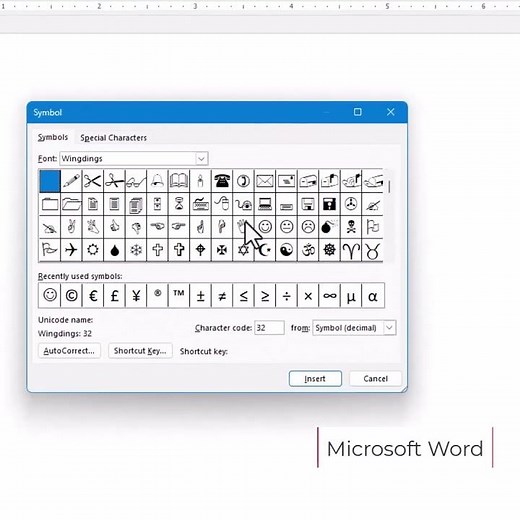Select the star and crescent symbol

[x=265, y=250]
